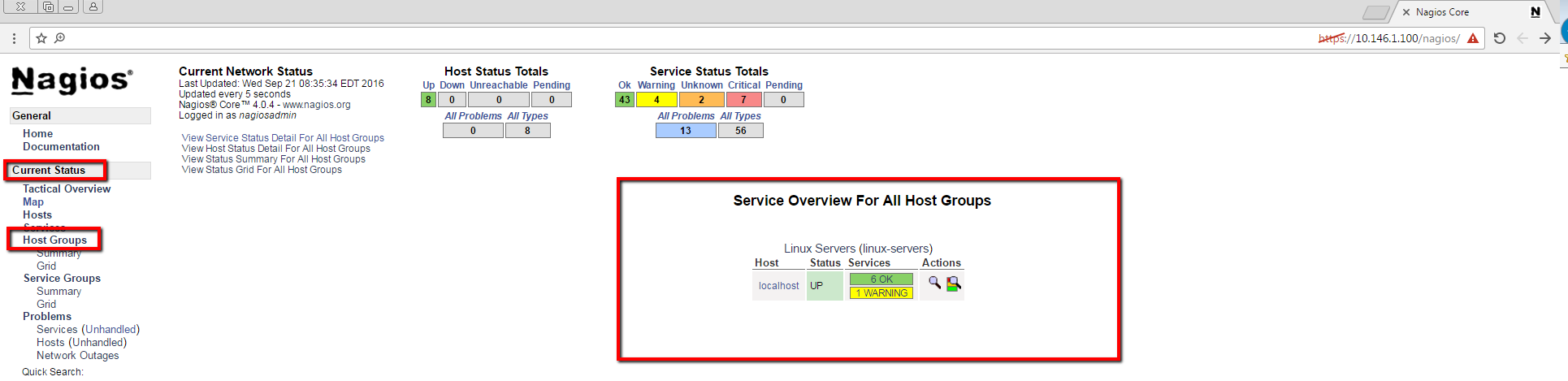Click the red Critical count 7

click(743, 100)
